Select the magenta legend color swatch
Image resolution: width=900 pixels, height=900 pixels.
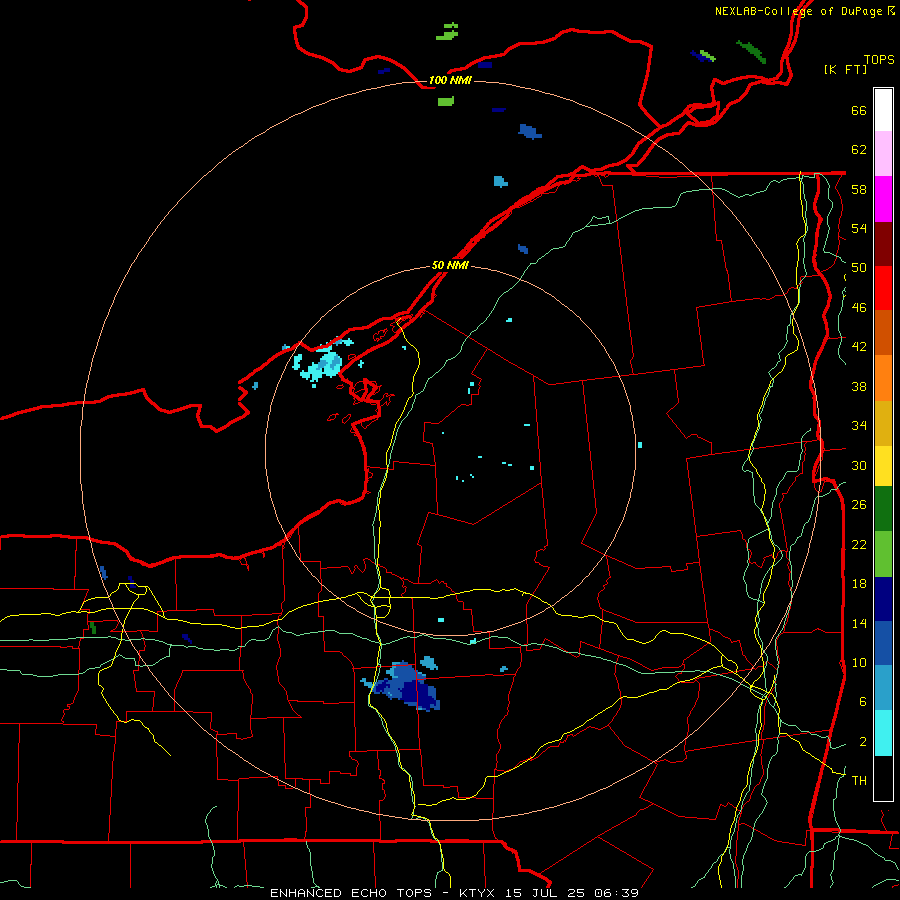(883, 199)
